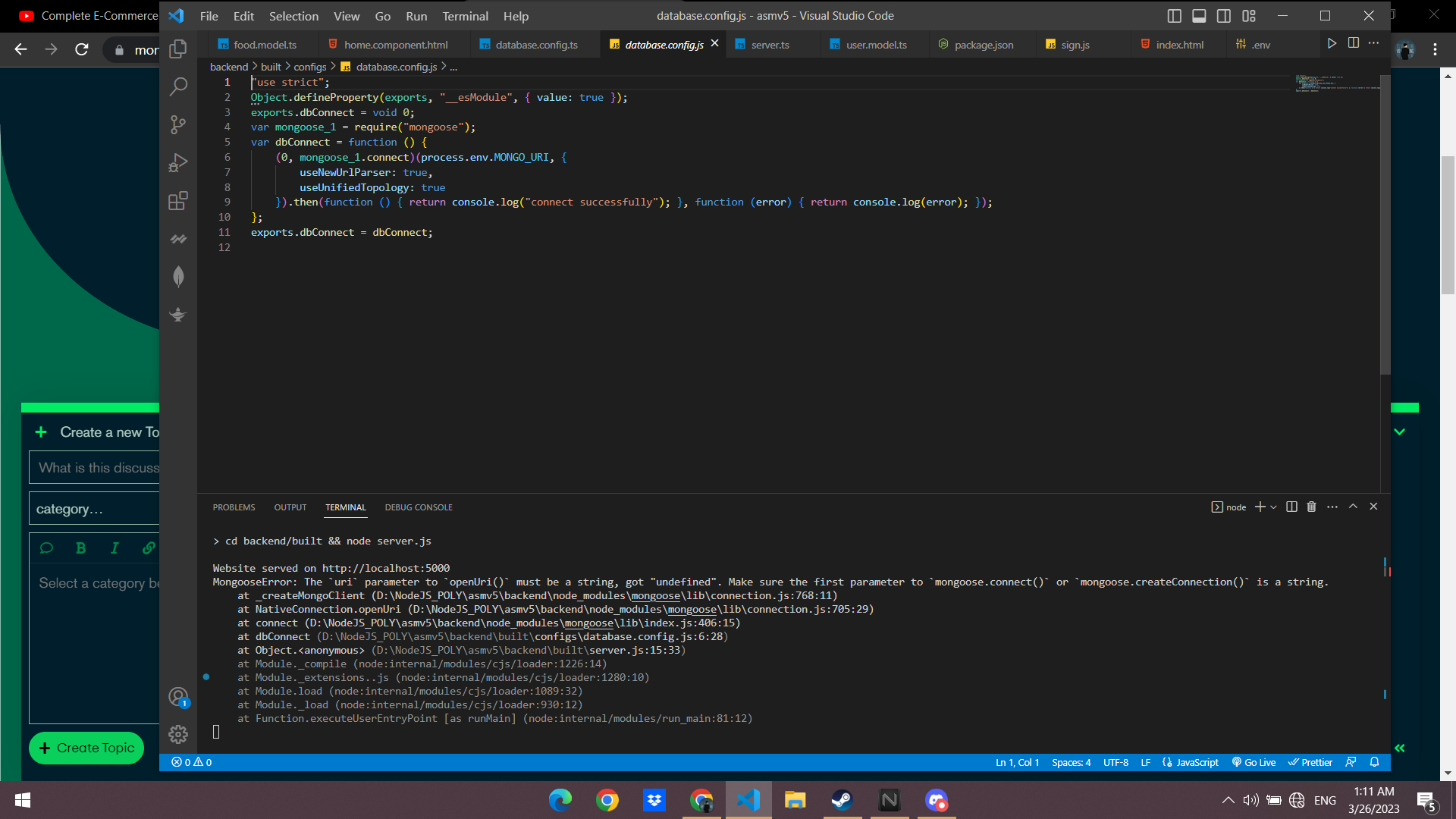Screen dimensions: 1456x819
Task: Switch to the server.ts tab
Action: (x=770, y=45)
